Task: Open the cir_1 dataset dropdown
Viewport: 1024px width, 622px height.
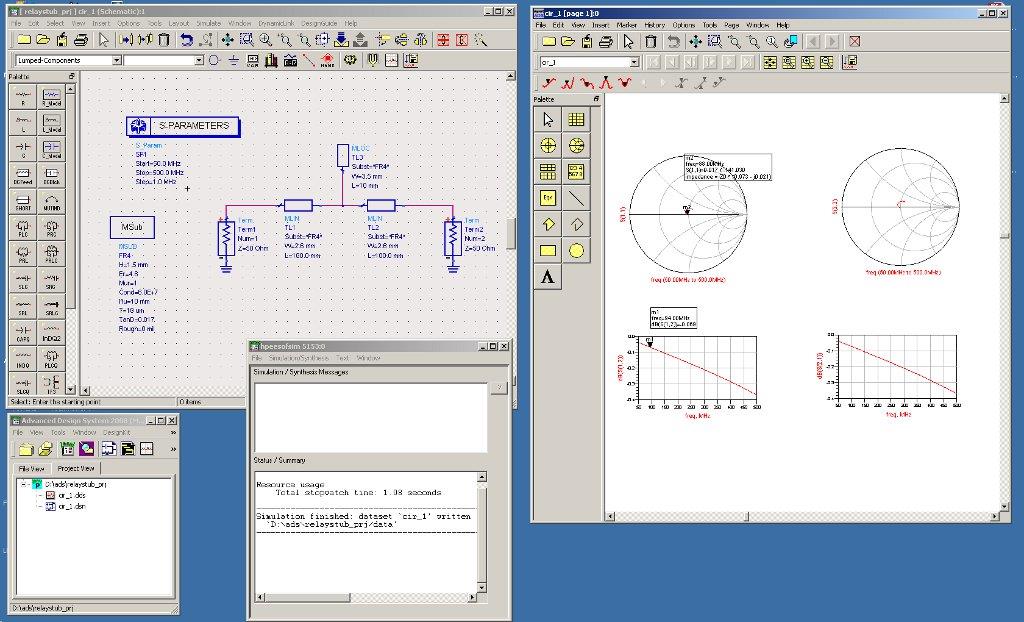Action: [633, 62]
